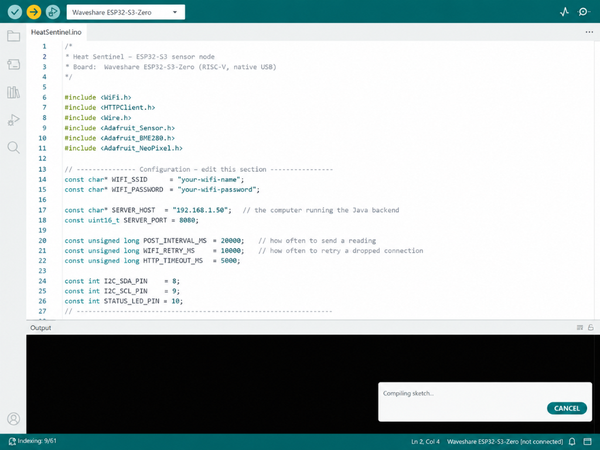600x450 pixels.
Task: Open the notifications bell in status bar
Action: tap(572, 442)
